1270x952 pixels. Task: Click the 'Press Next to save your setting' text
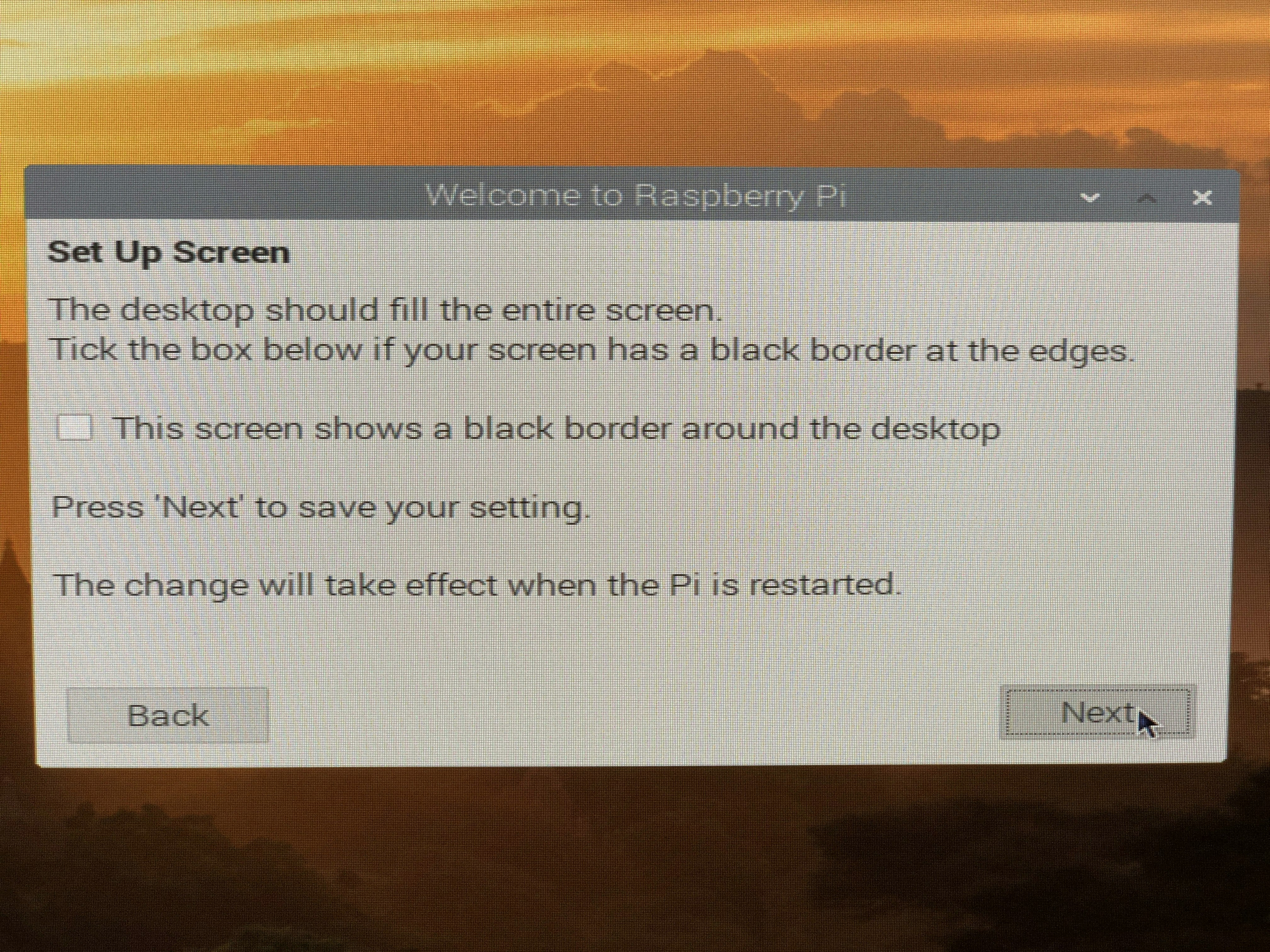[x=321, y=508]
